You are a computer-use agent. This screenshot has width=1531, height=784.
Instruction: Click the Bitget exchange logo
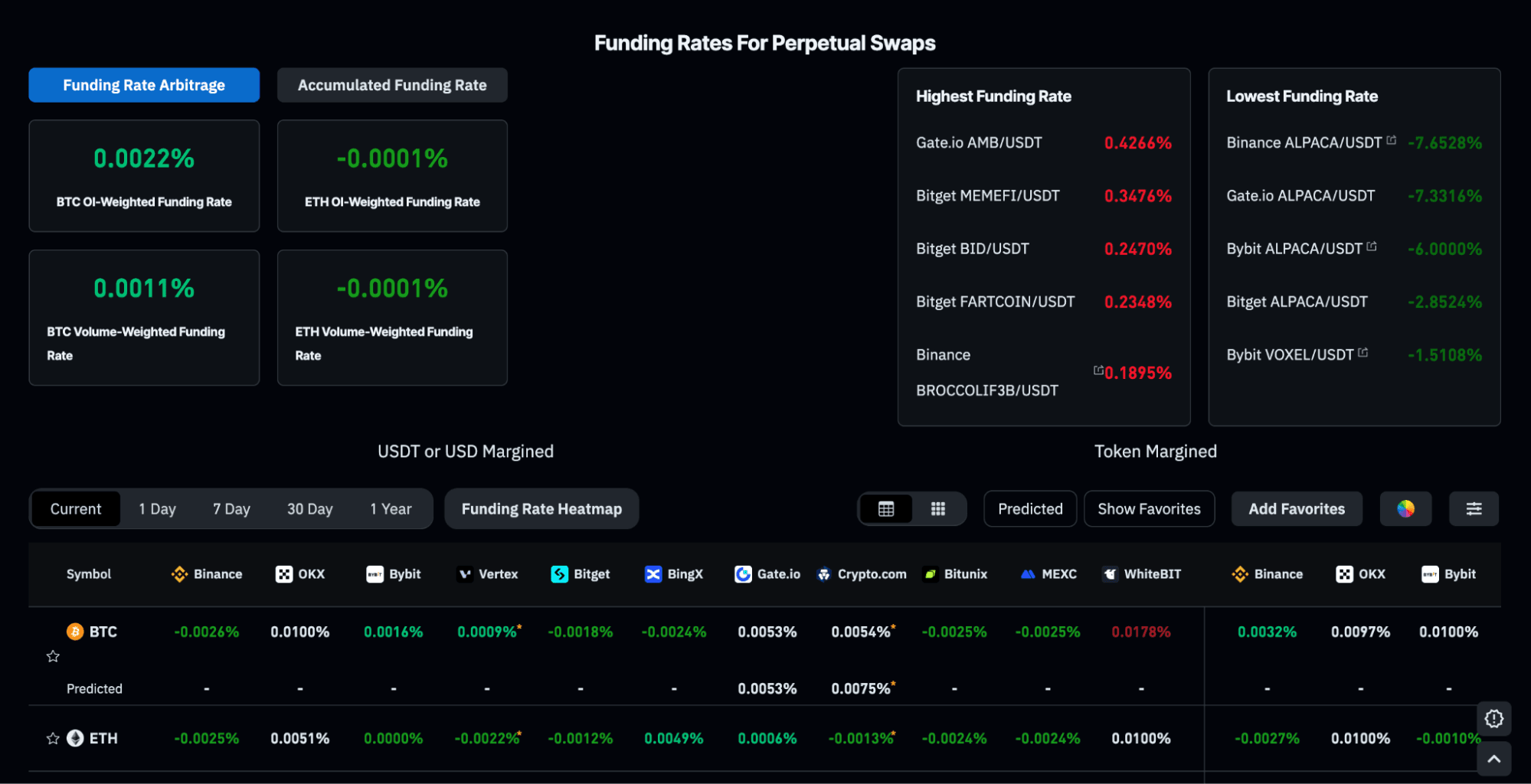pos(560,574)
